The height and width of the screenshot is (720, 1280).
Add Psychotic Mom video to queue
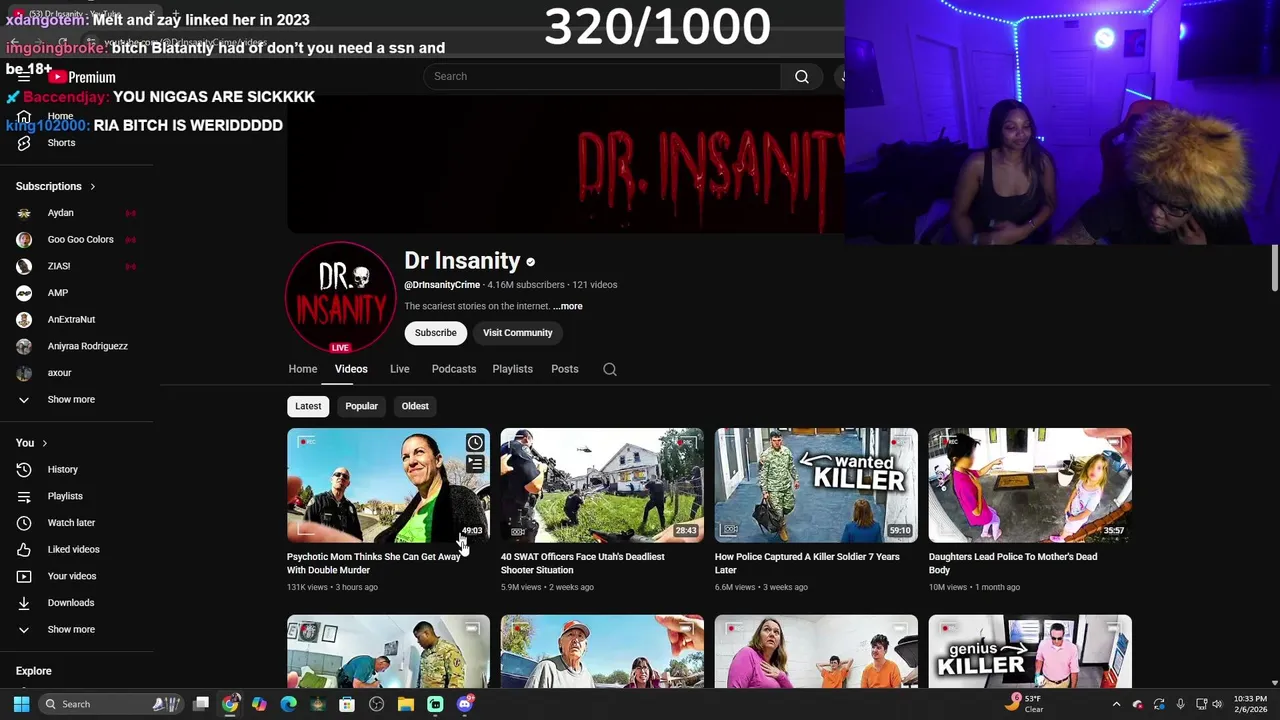pyautogui.click(x=475, y=465)
